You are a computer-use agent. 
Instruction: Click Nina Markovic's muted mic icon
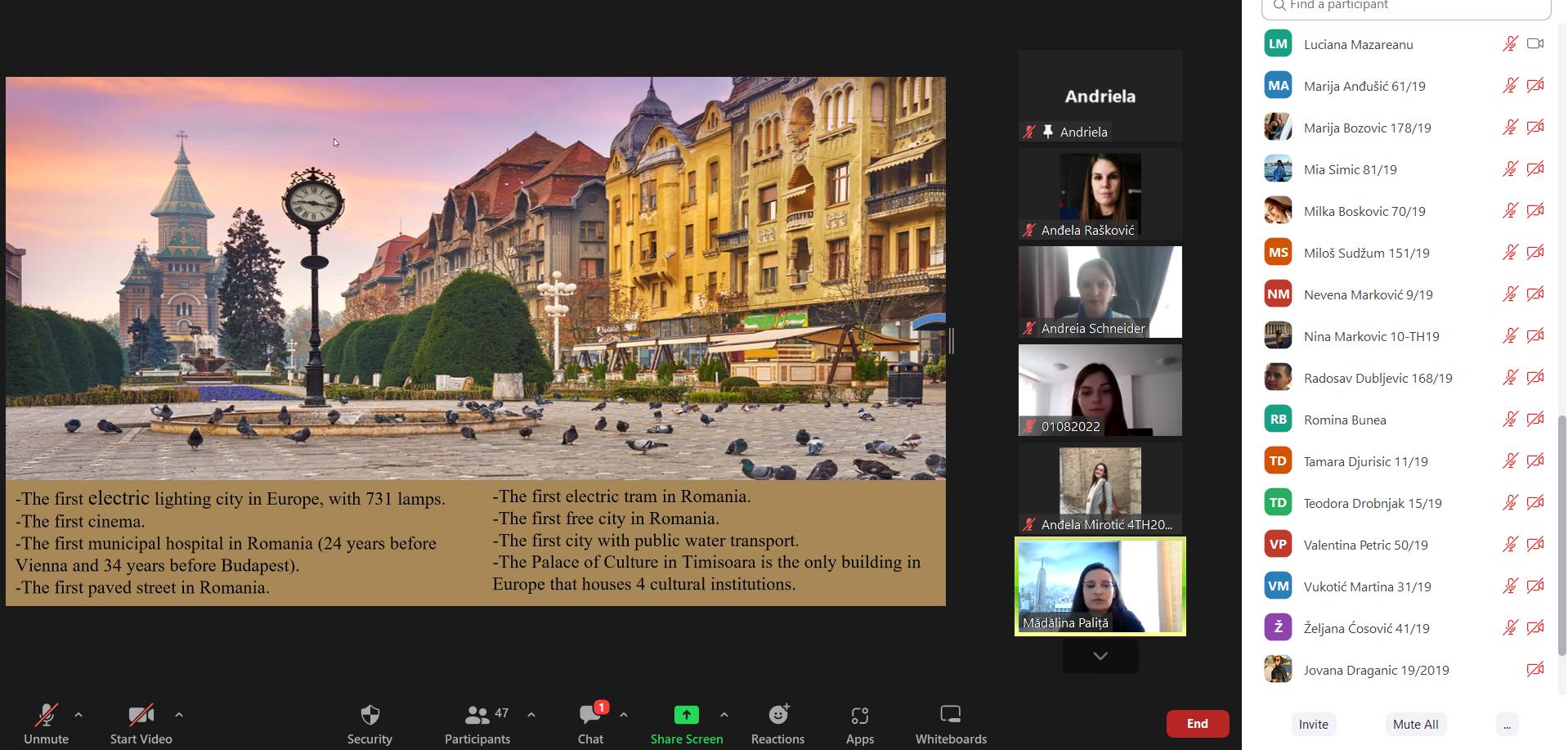coord(1510,335)
